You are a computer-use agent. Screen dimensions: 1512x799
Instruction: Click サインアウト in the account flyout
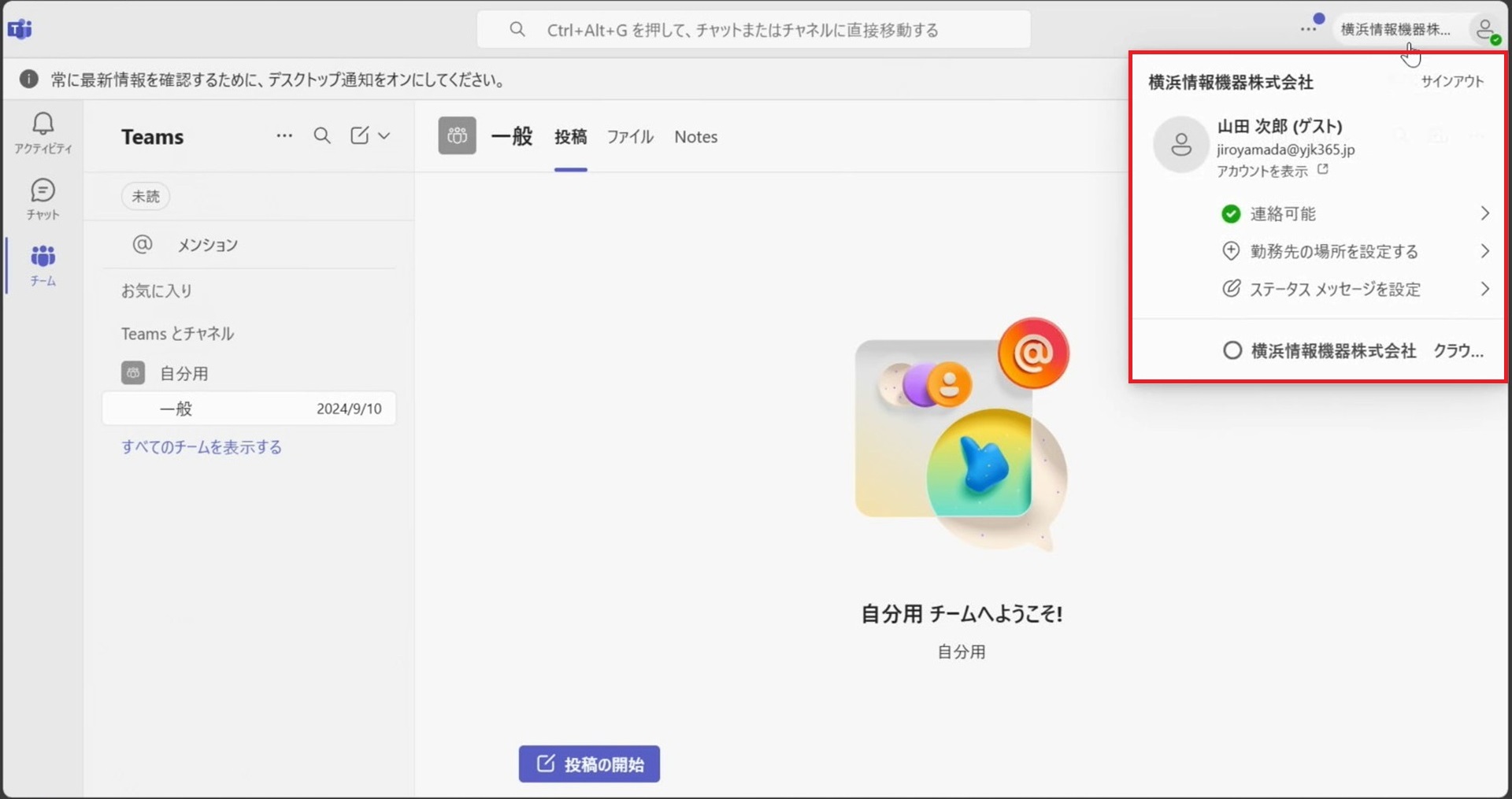(x=1452, y=81)
